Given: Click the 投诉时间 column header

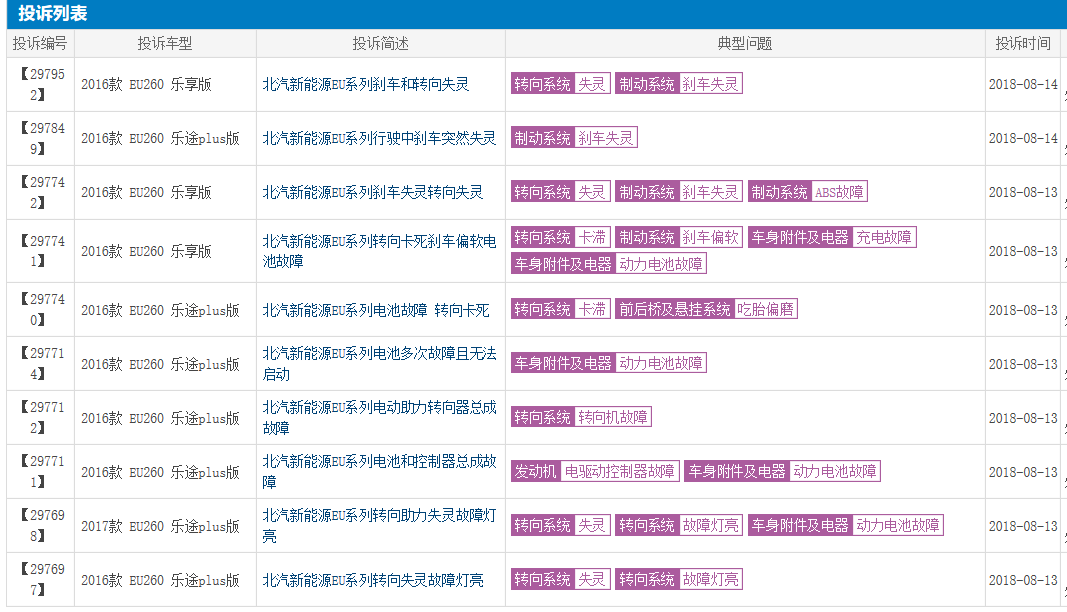Looking at the screenshot, I should tap(1023, 44).
